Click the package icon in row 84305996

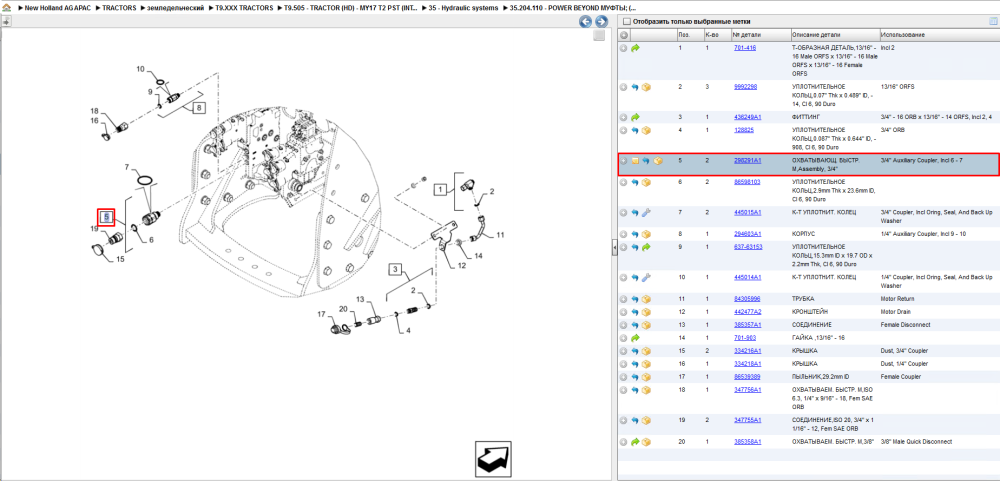646,299
